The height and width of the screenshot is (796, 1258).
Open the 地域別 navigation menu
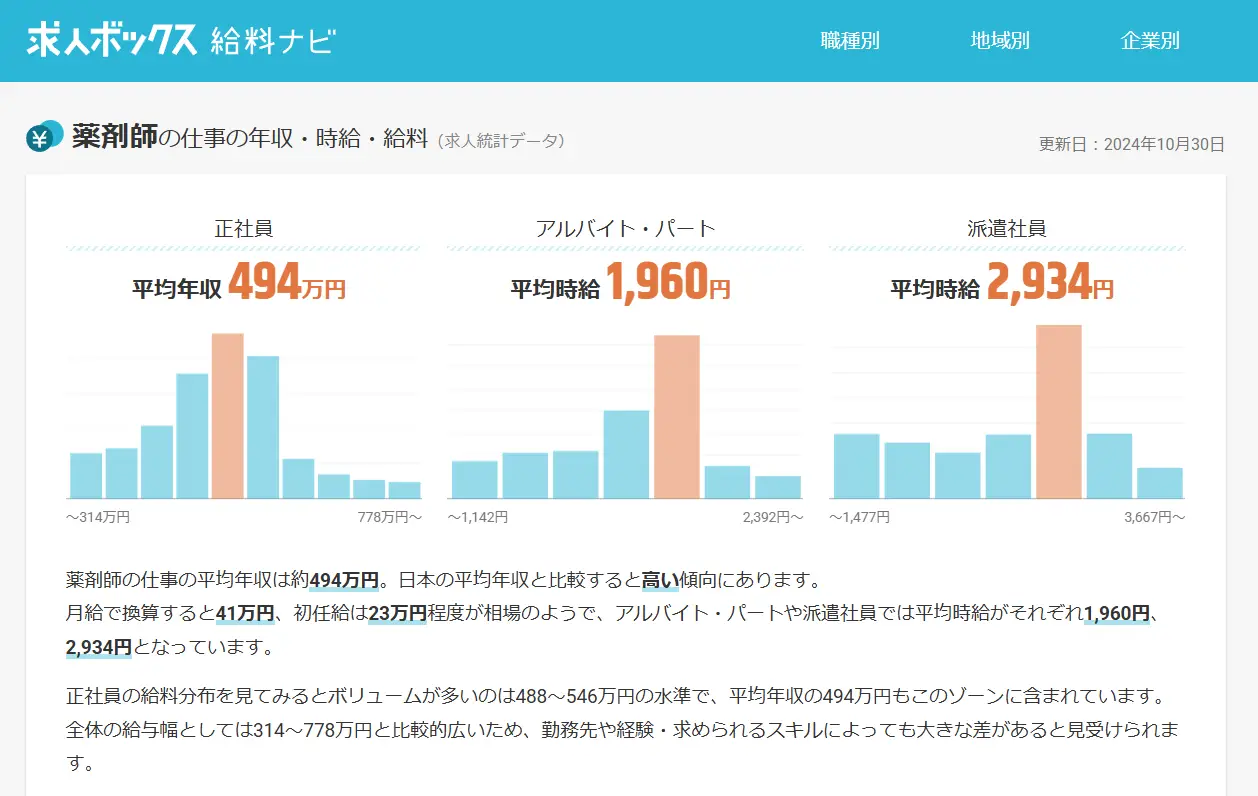click(x=1002, y=41)
